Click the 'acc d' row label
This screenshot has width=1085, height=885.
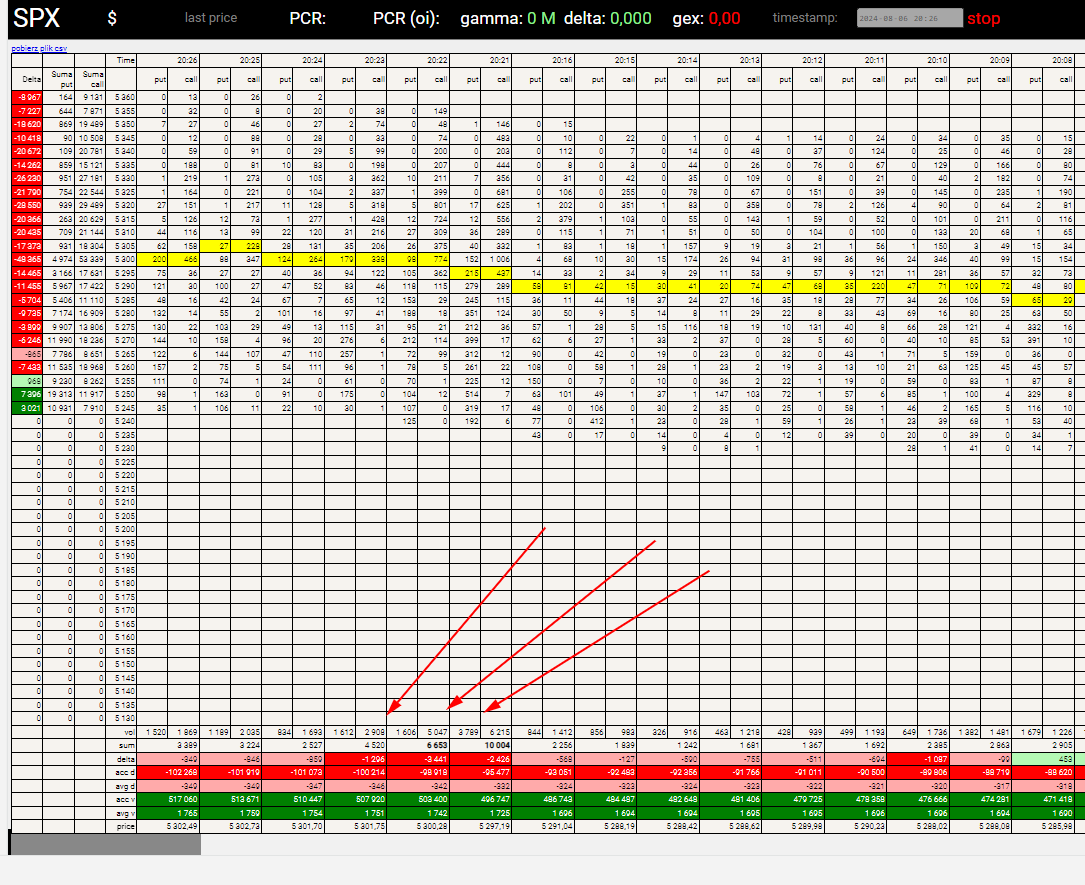pos(121,772)
